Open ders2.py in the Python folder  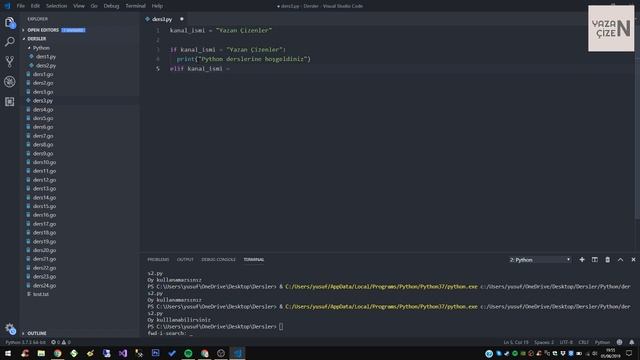point(46,66)
